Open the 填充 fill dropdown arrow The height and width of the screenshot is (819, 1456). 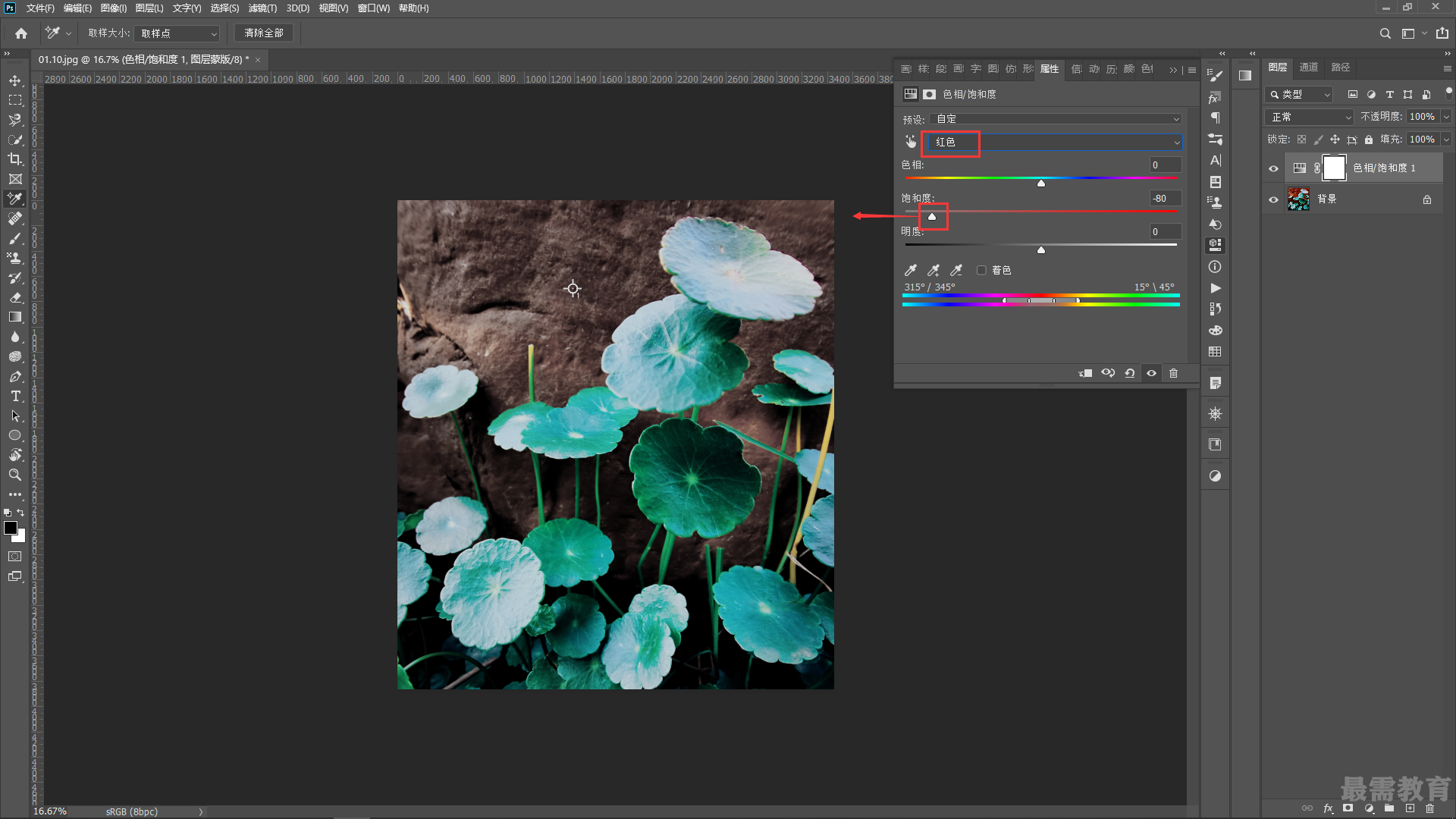click(1446, 140)
